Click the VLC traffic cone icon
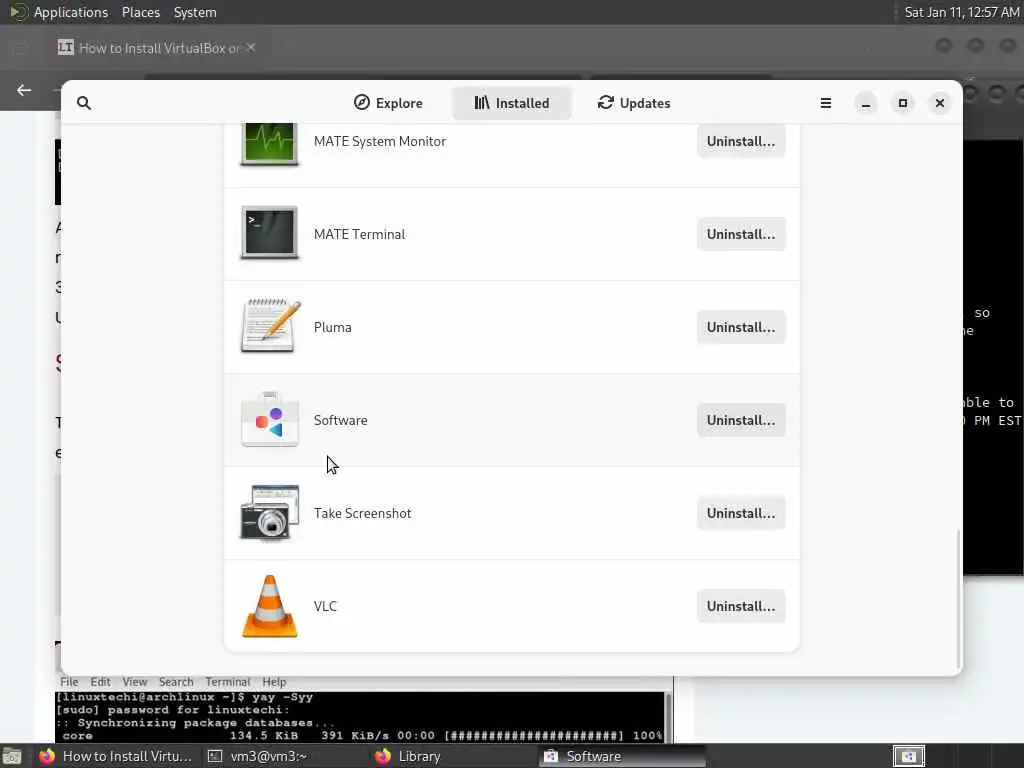Image resolution: width=1024 pixels, height=768 pixels. [270, 606]
